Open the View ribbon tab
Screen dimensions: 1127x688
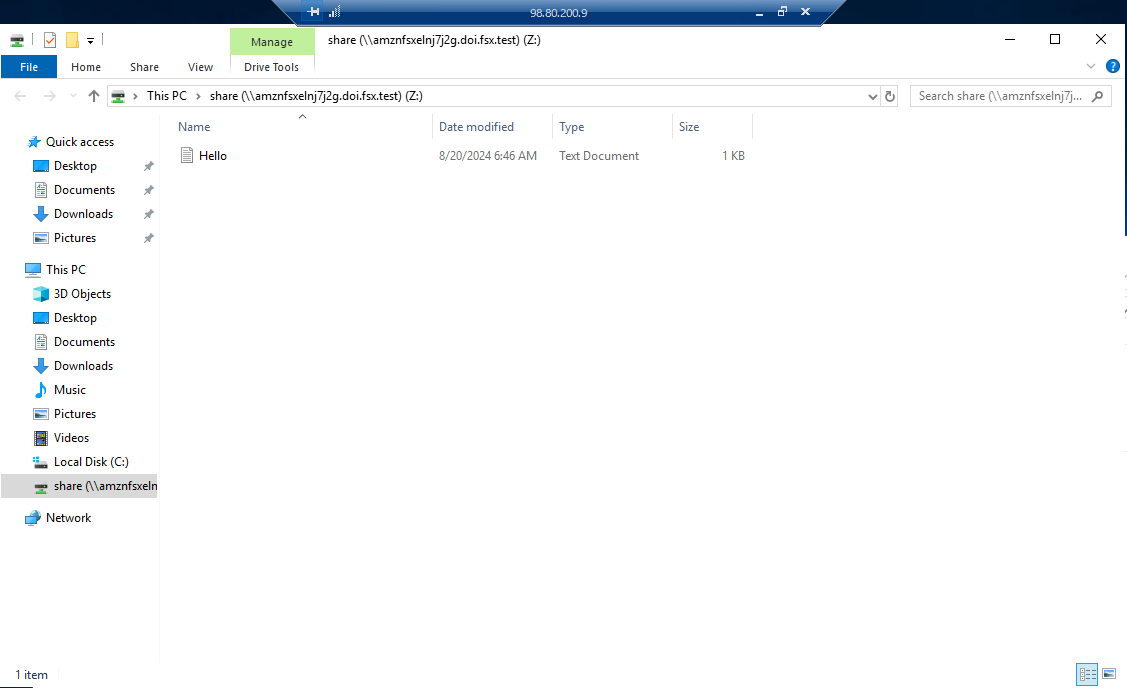click(200, 67)
